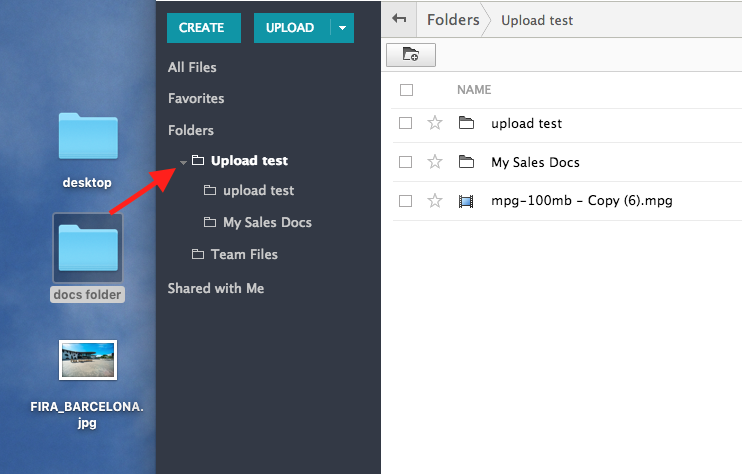The height and width of the screenshot is (474, 742).
Task: Open All Files in the sidebar
Action: click(x=192, y=67)
